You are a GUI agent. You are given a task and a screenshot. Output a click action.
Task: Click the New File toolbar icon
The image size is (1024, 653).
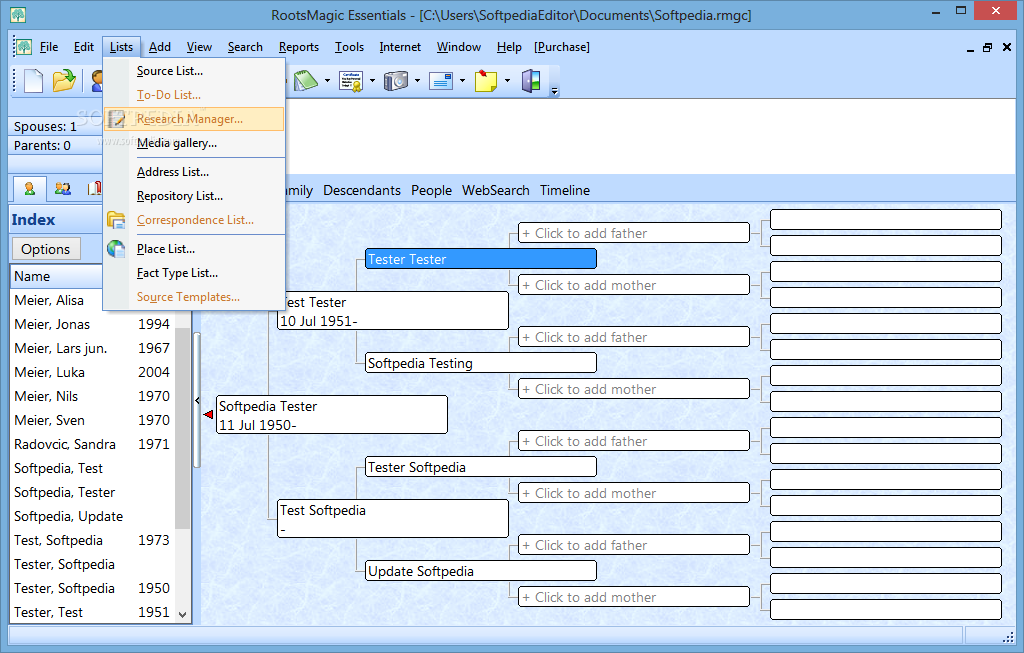point(33,81)
